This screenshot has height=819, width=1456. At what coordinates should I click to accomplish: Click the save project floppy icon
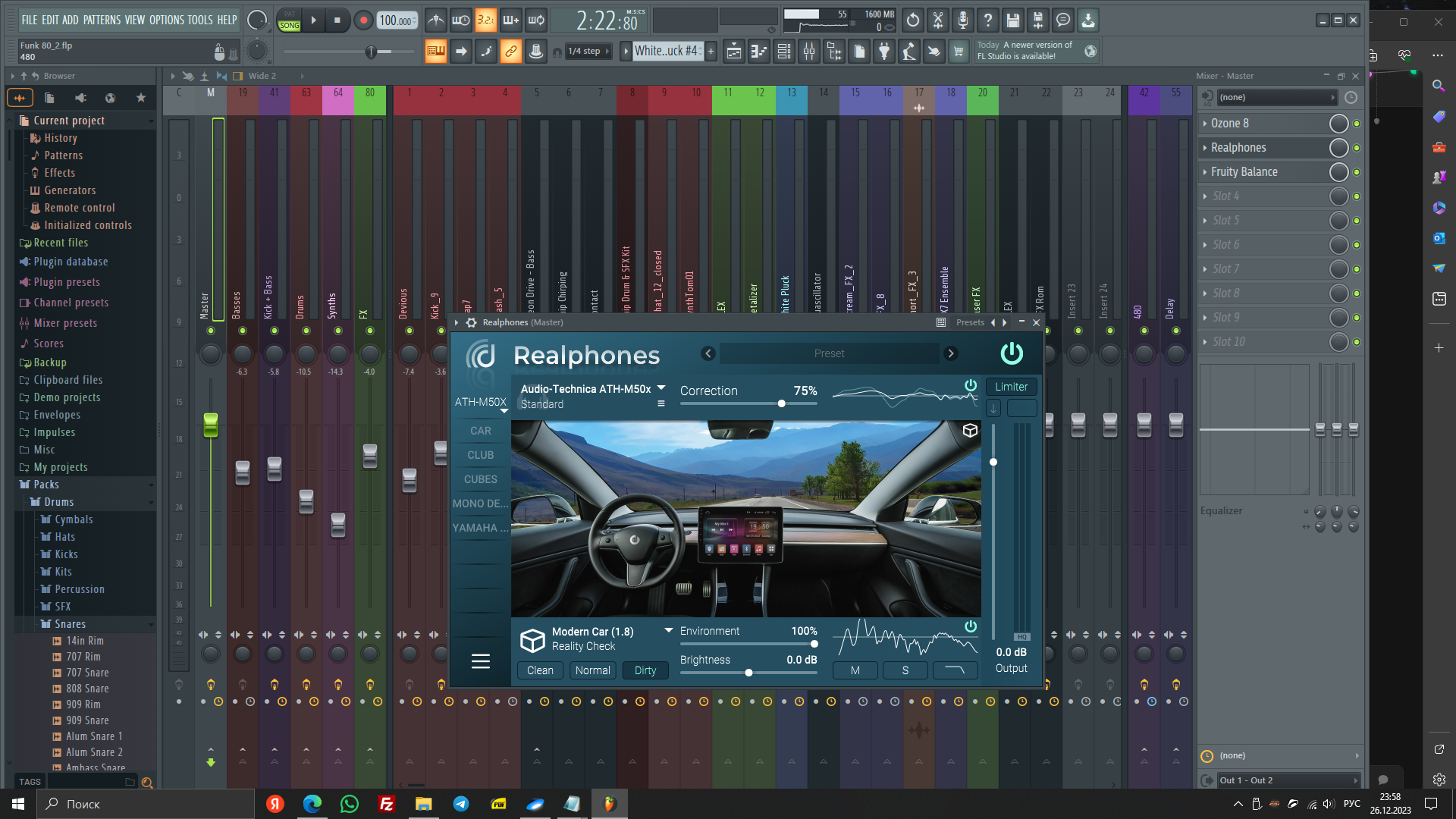coord(1012,20)
